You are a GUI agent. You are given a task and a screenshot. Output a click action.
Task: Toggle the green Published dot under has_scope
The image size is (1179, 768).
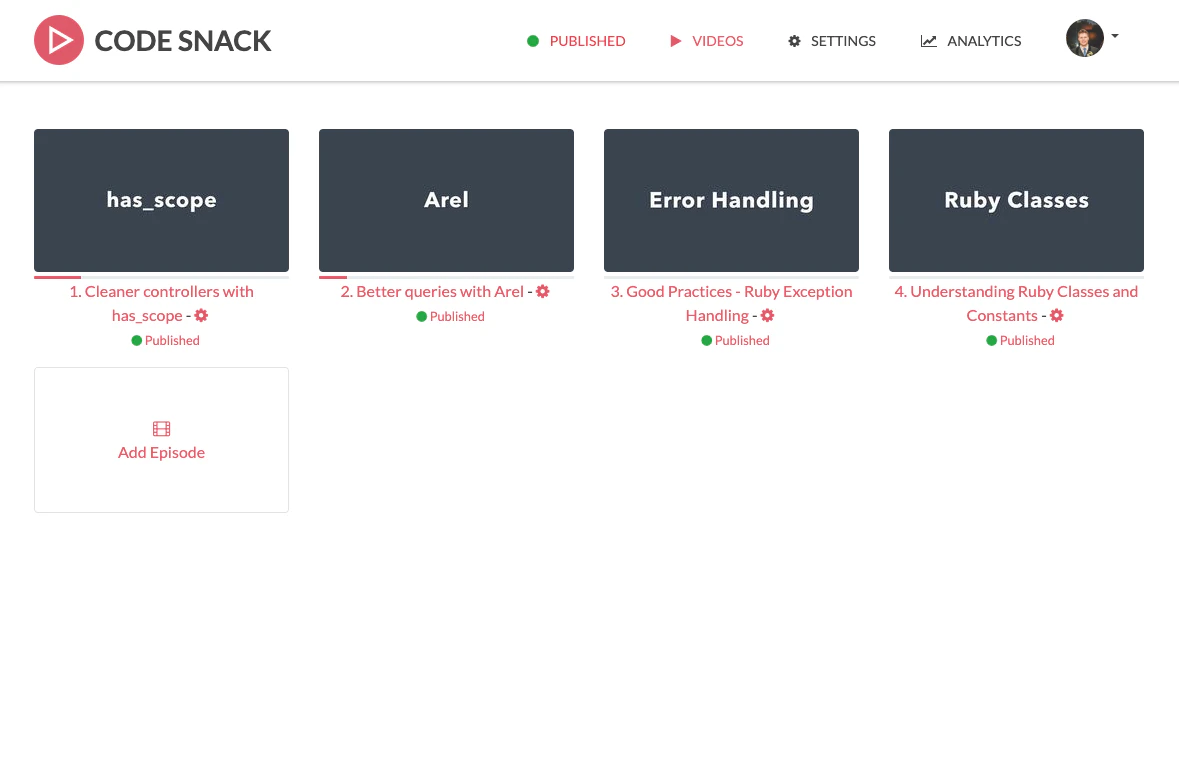(x=135, y=340)
